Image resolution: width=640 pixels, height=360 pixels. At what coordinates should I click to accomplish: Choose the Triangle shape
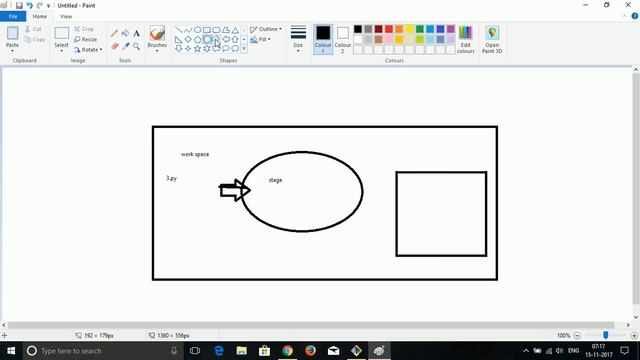click(235, 30)
